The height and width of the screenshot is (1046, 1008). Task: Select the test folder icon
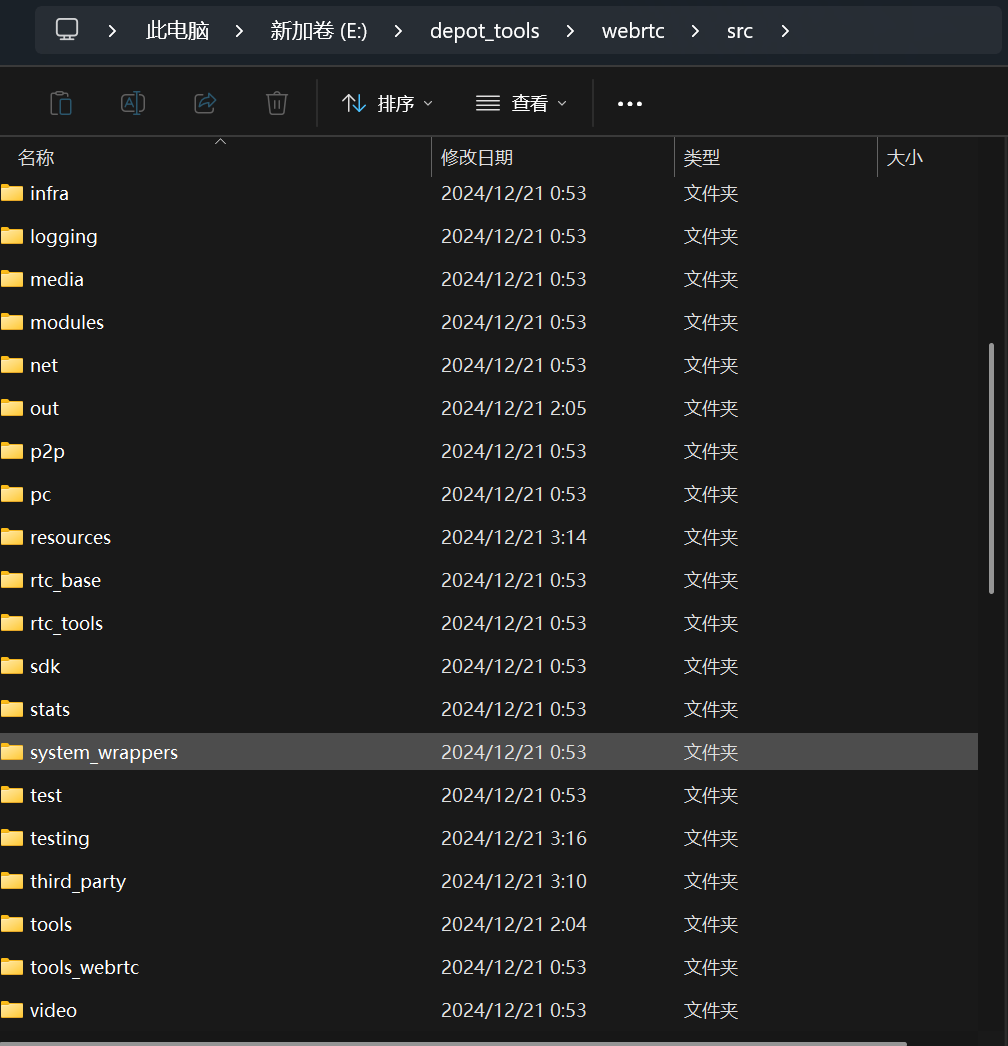click(x=12, y=796)
